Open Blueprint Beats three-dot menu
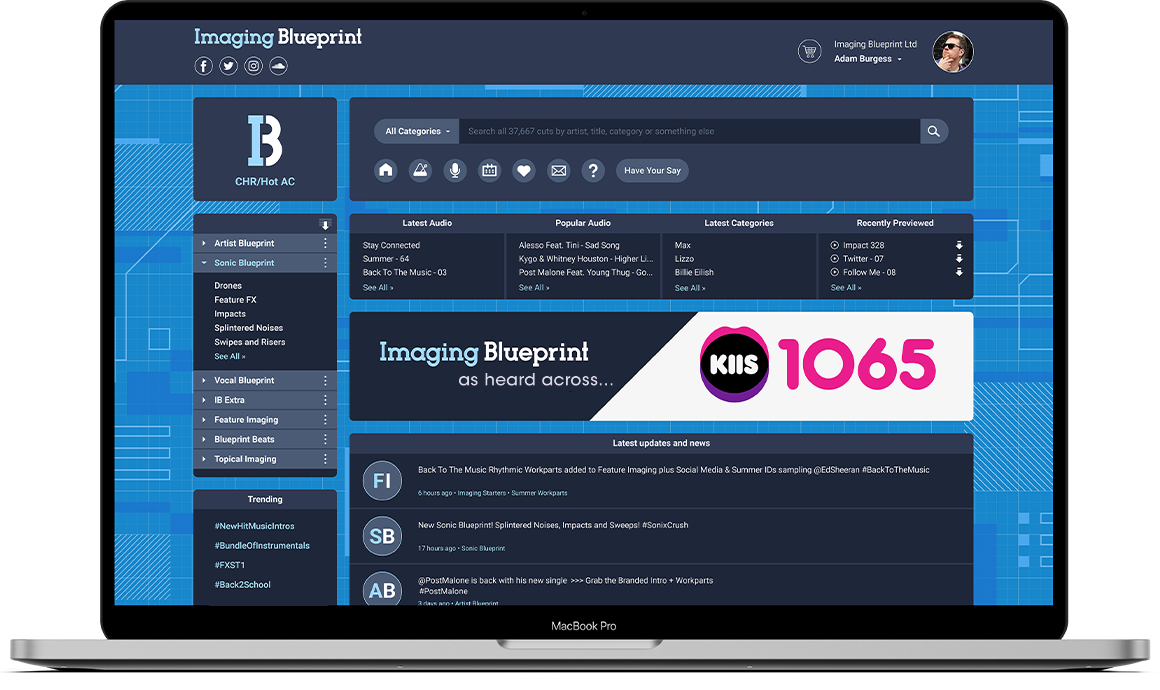 point(325,439)
